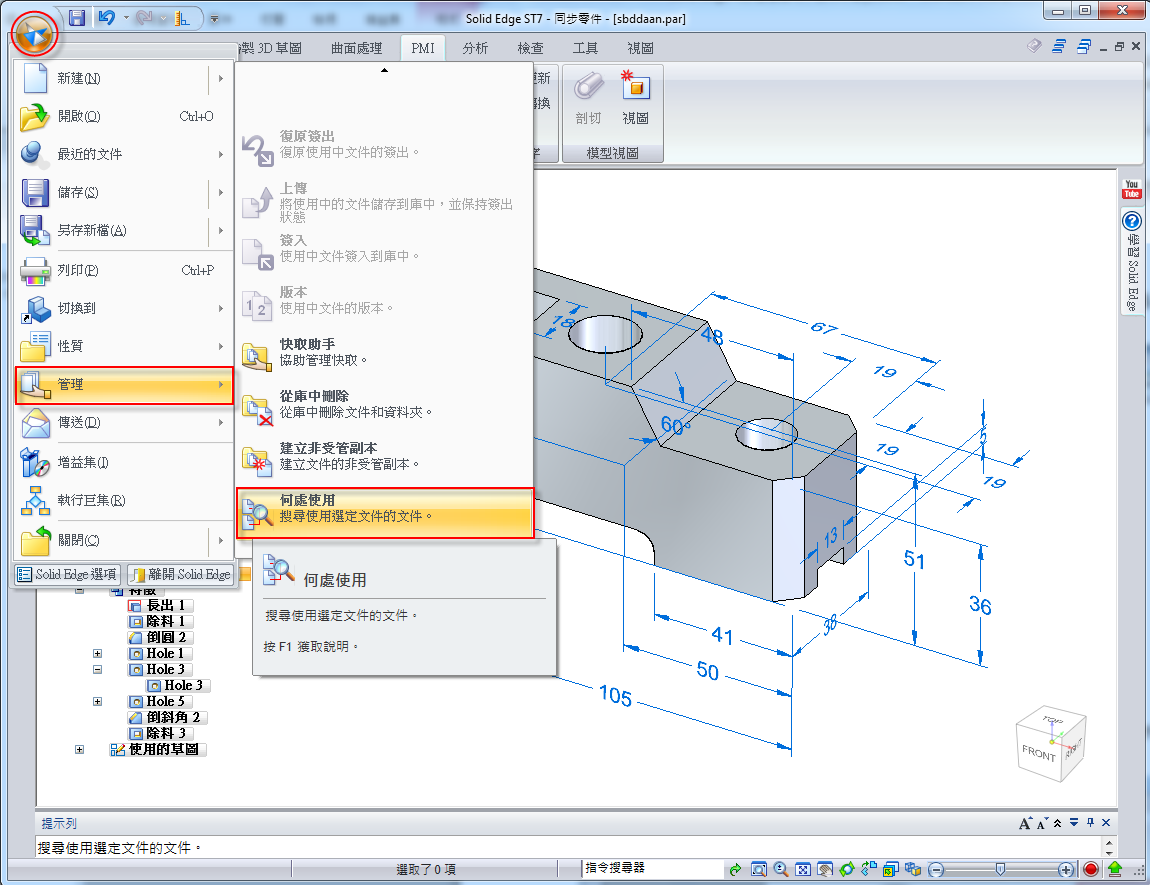
Task: Click the fit view icon in status bar
Action: click(x=803, y=870)
